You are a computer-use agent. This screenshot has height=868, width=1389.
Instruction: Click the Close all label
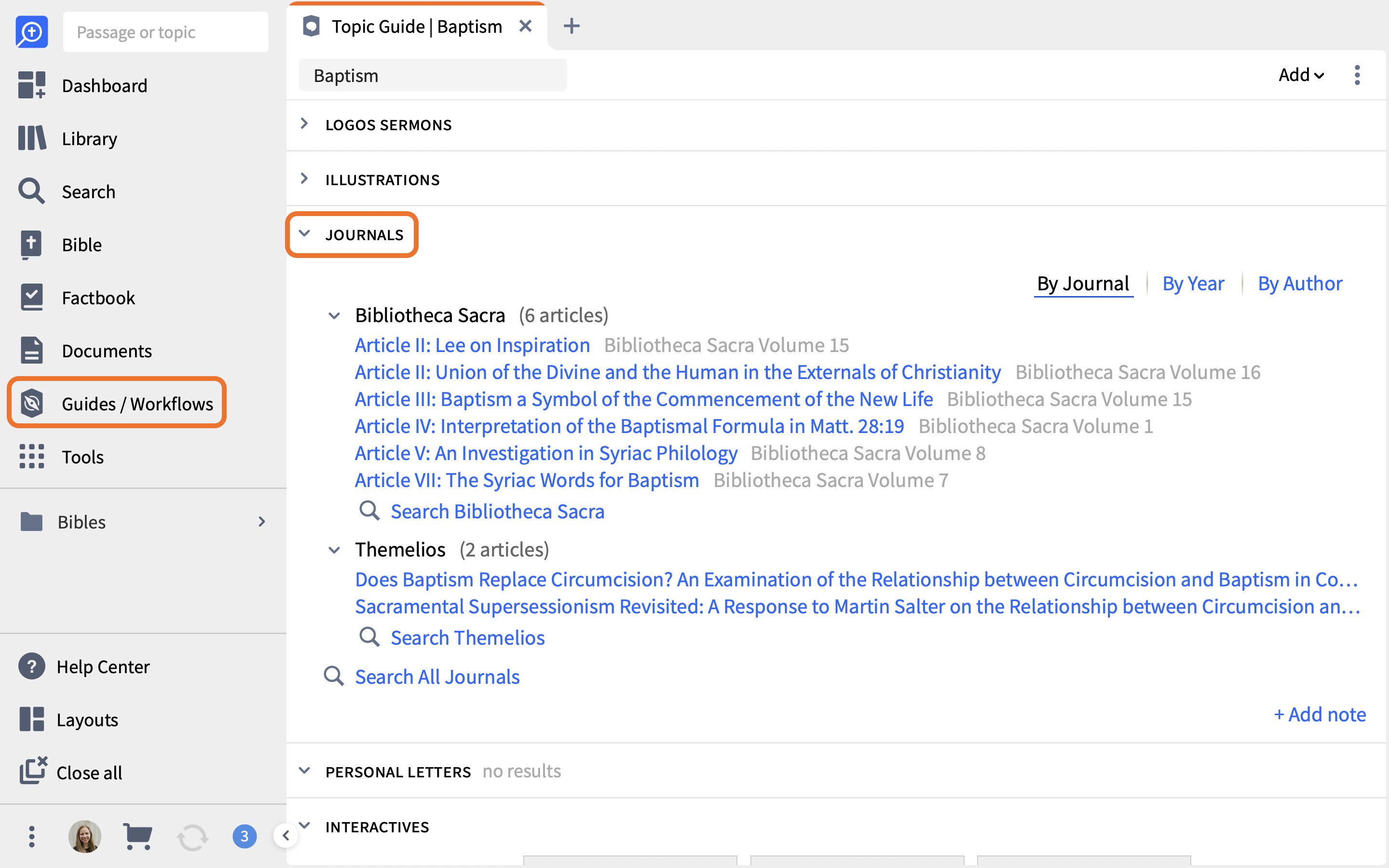point(89,773)
